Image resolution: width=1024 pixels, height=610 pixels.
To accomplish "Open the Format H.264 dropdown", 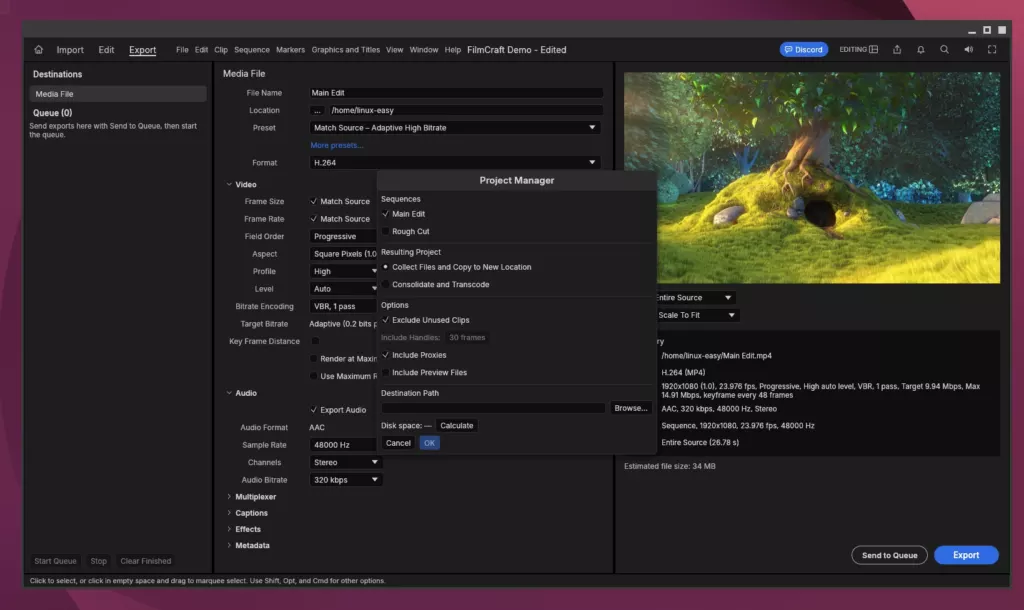I will (x=455, y=163).
